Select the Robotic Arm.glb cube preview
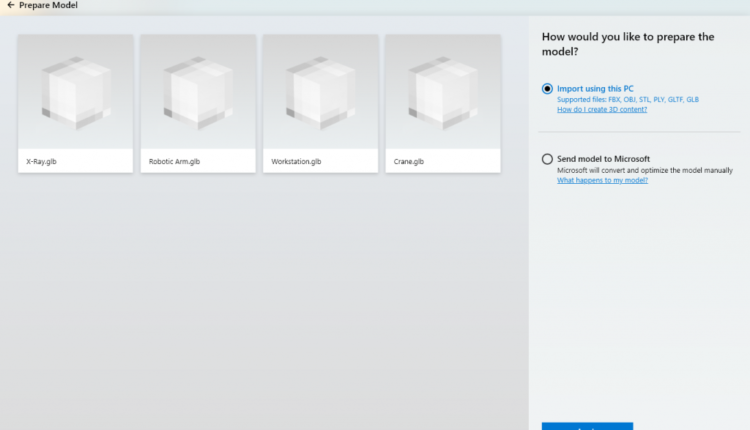The image size is (750, 430). (198, 91)
